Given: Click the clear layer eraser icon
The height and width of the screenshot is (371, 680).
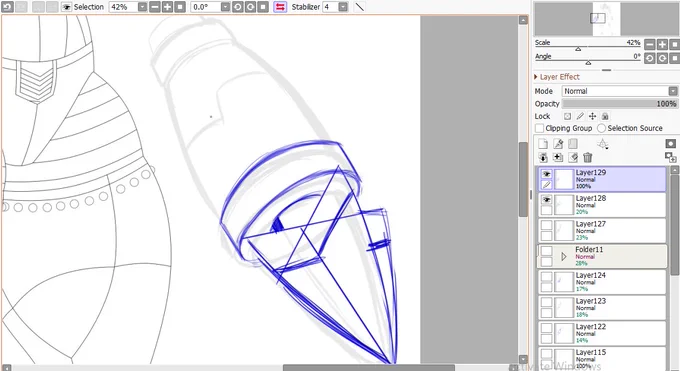Looking at the screenshot, I should pyautogui.click(x=573, y=157).
